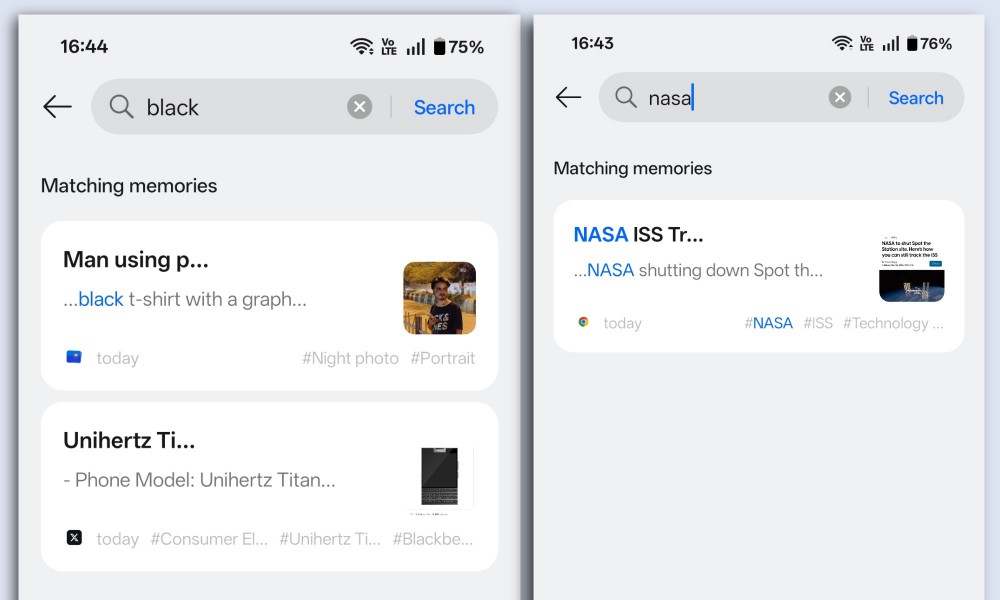Screen dimensions: 1000x600
Task: Click the magnifier icon in the 'black' search box
Action: tap(121, 106)
